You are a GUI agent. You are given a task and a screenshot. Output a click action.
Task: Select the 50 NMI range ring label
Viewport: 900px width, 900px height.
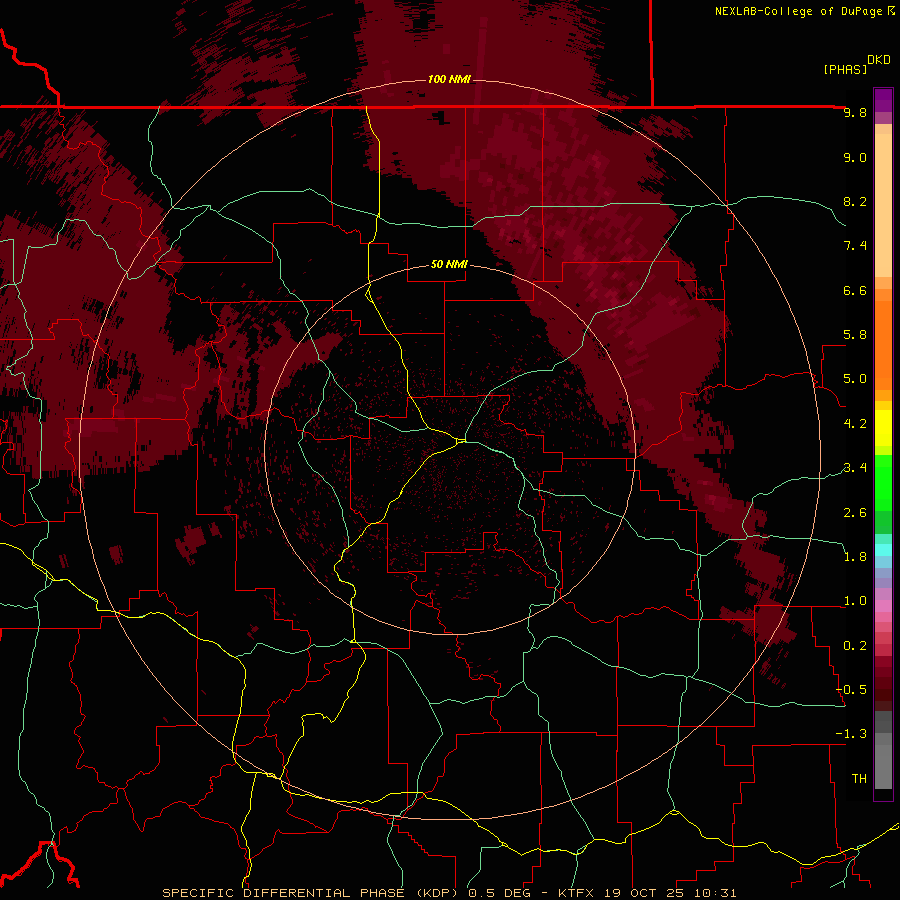tap(449, 264)
